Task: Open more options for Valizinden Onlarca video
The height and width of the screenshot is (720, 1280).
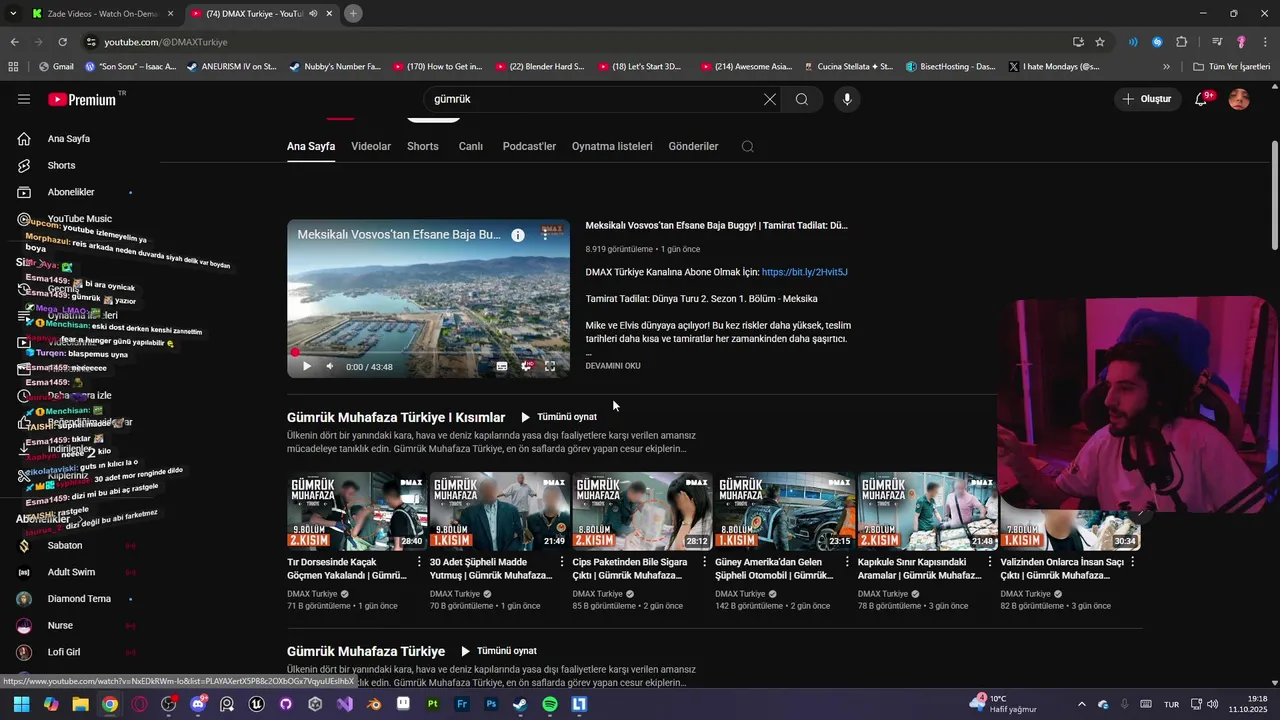Action: tap(1133, 562)
